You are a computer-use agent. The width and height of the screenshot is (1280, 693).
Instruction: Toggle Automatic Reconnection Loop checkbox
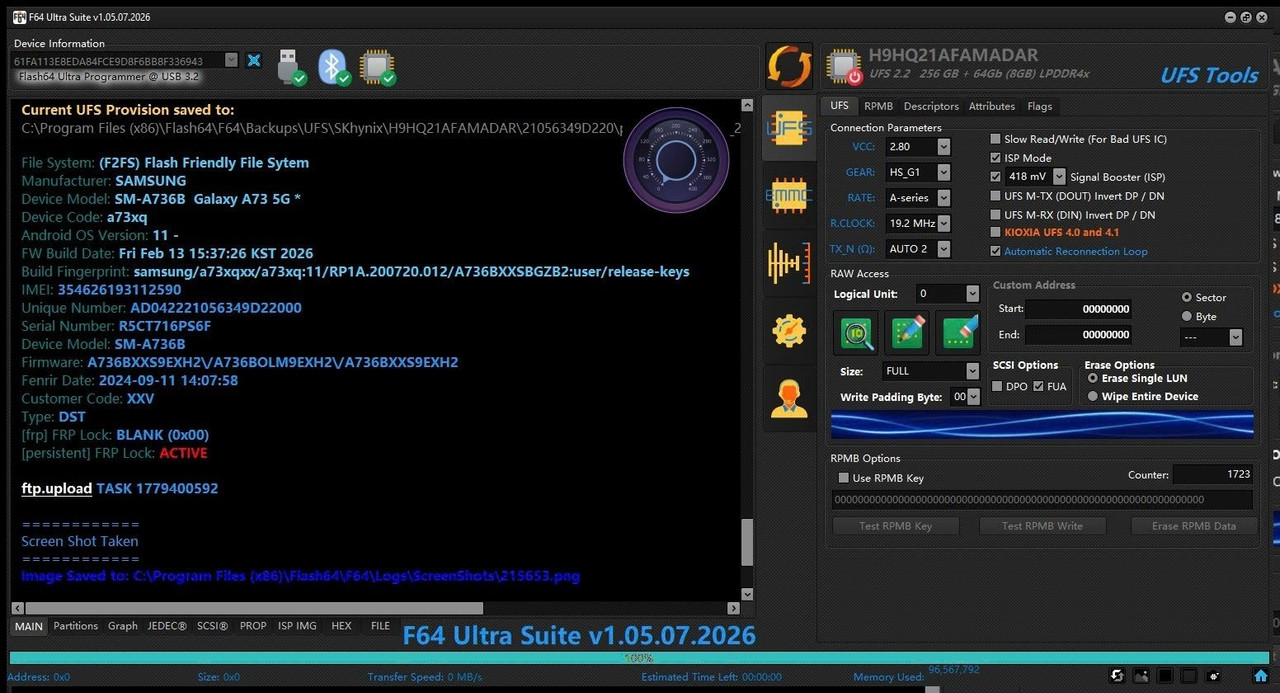tap(995, 251)
